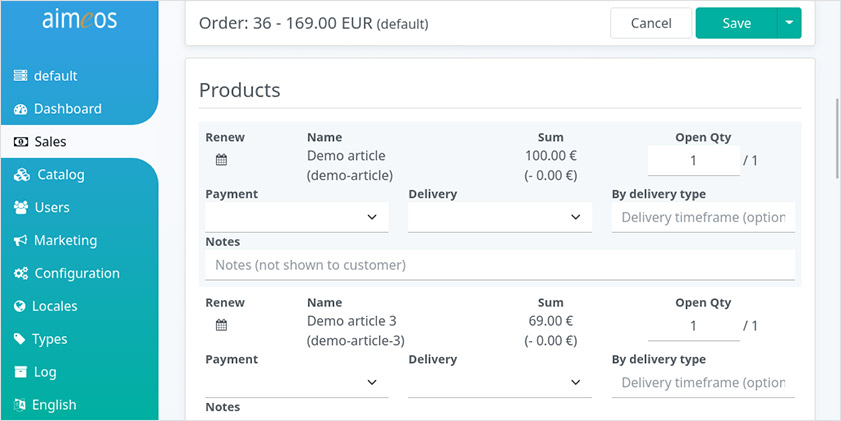Image resolution: width=841 pixels, height=421 pixels.
Task: Click the Dashboard gauge icon
Action: click(20, 109)
